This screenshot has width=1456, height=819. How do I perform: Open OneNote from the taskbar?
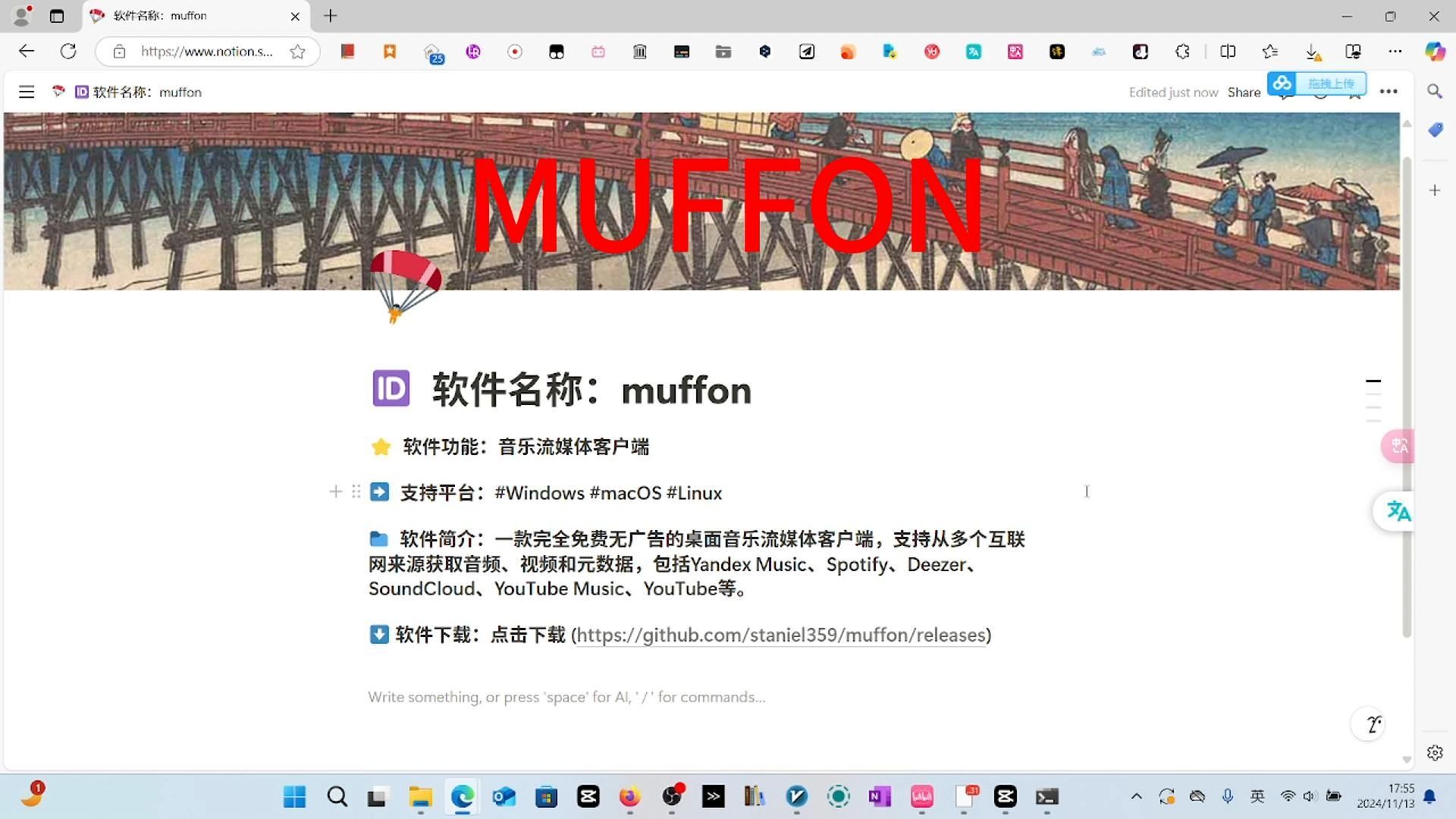tap(880, 796)
